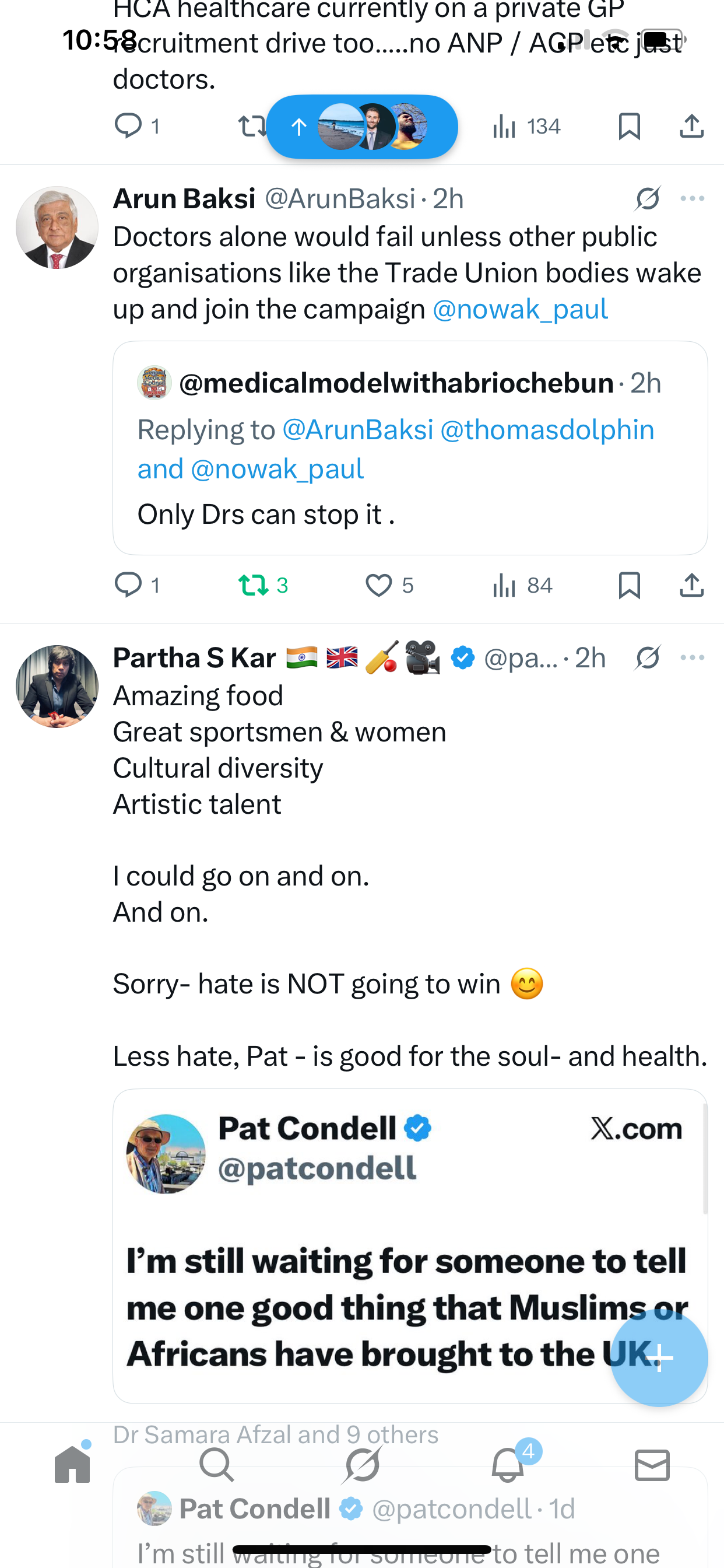Bookmark Arun Baksi's post
The image size is (724, 1568).
click(629, 586)
